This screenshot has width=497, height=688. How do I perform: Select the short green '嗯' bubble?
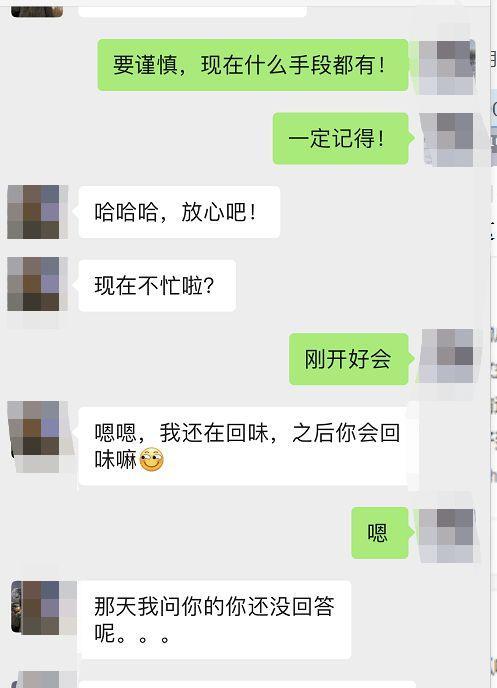point(380,533)
